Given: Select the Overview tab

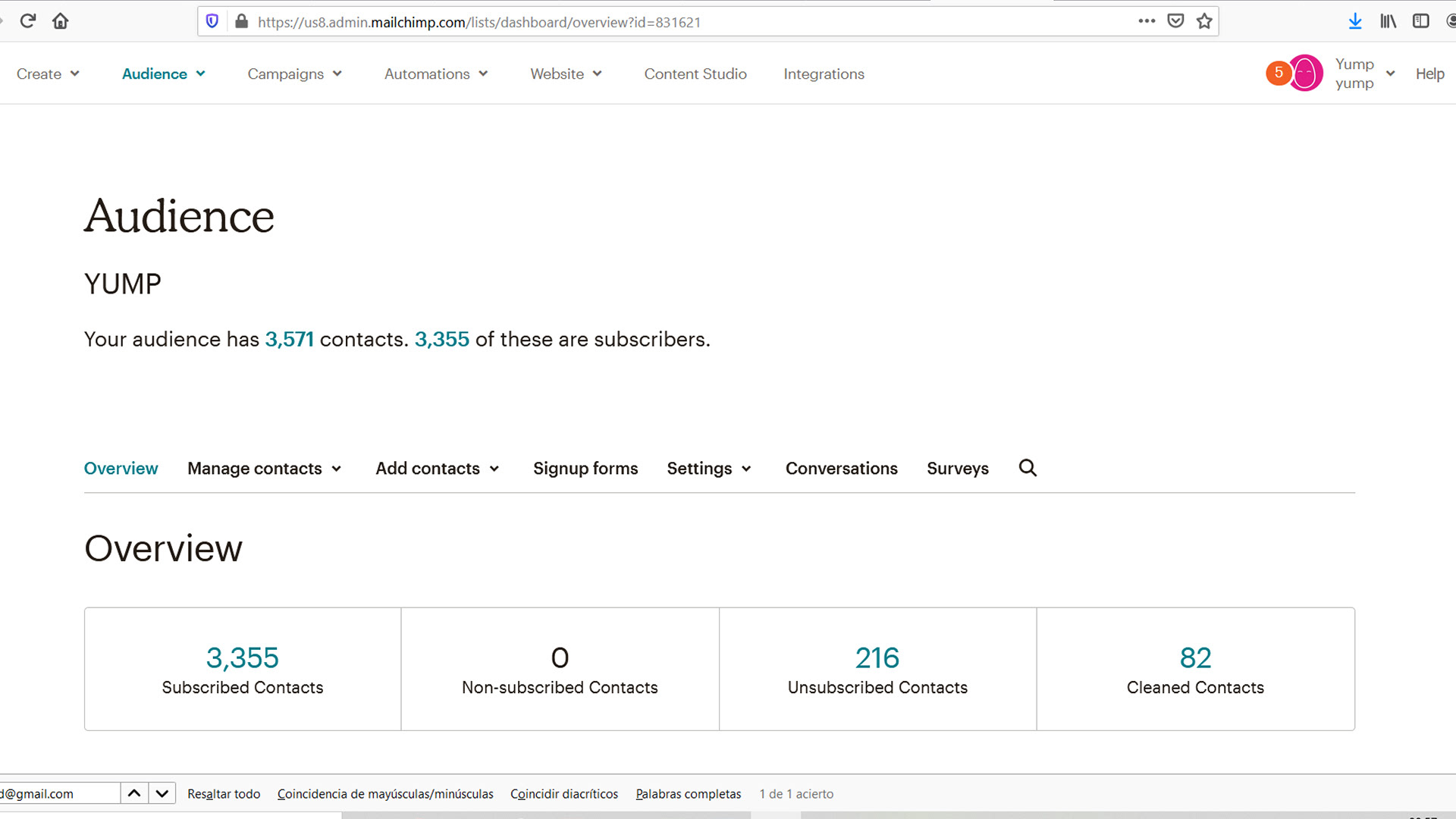Looking at the screenshot, I should tap(121, 469).
